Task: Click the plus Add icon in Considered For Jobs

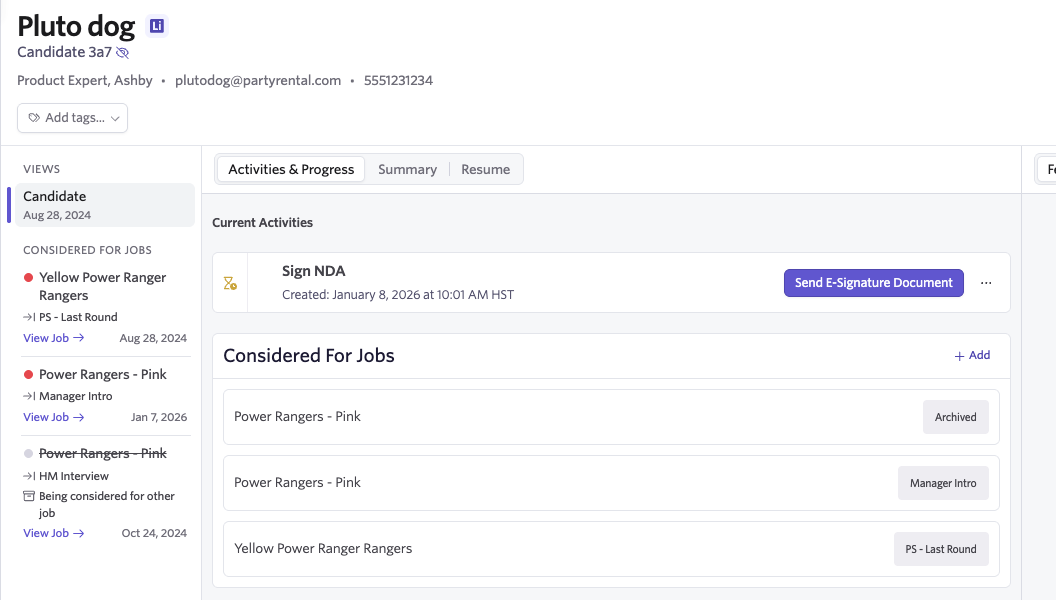Action: coord(959,356)
